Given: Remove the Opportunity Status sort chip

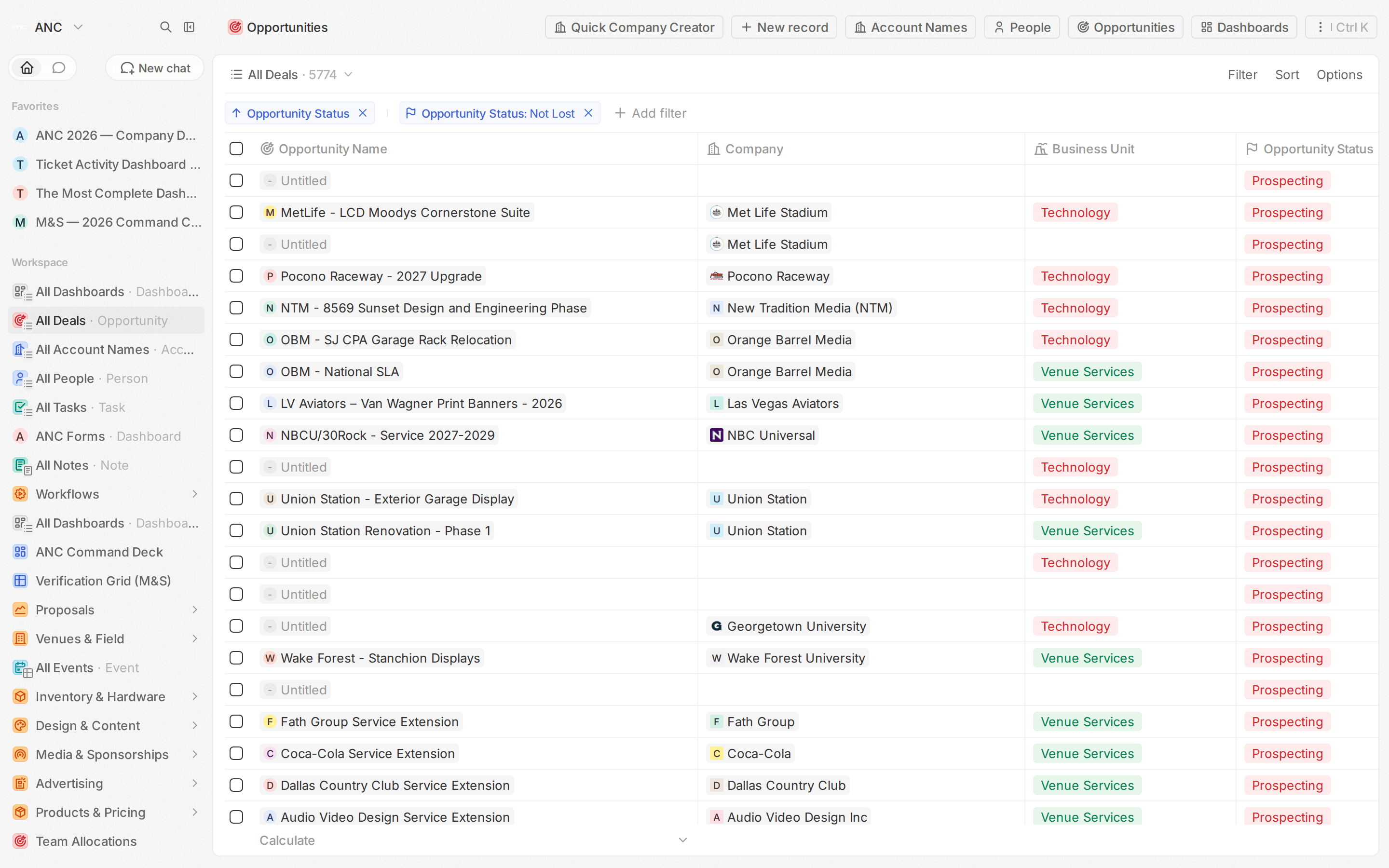Looking at the screenshot, I should [x=363, y=113].
